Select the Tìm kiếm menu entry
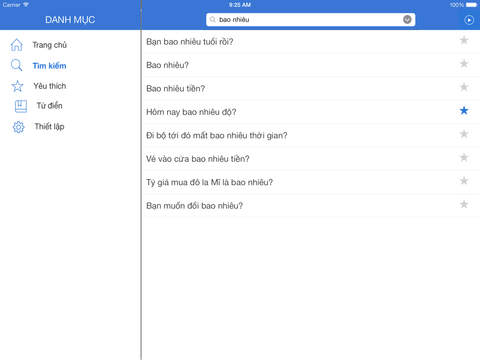Viewport: 480px width, 360px height. [x=49, y=66]
